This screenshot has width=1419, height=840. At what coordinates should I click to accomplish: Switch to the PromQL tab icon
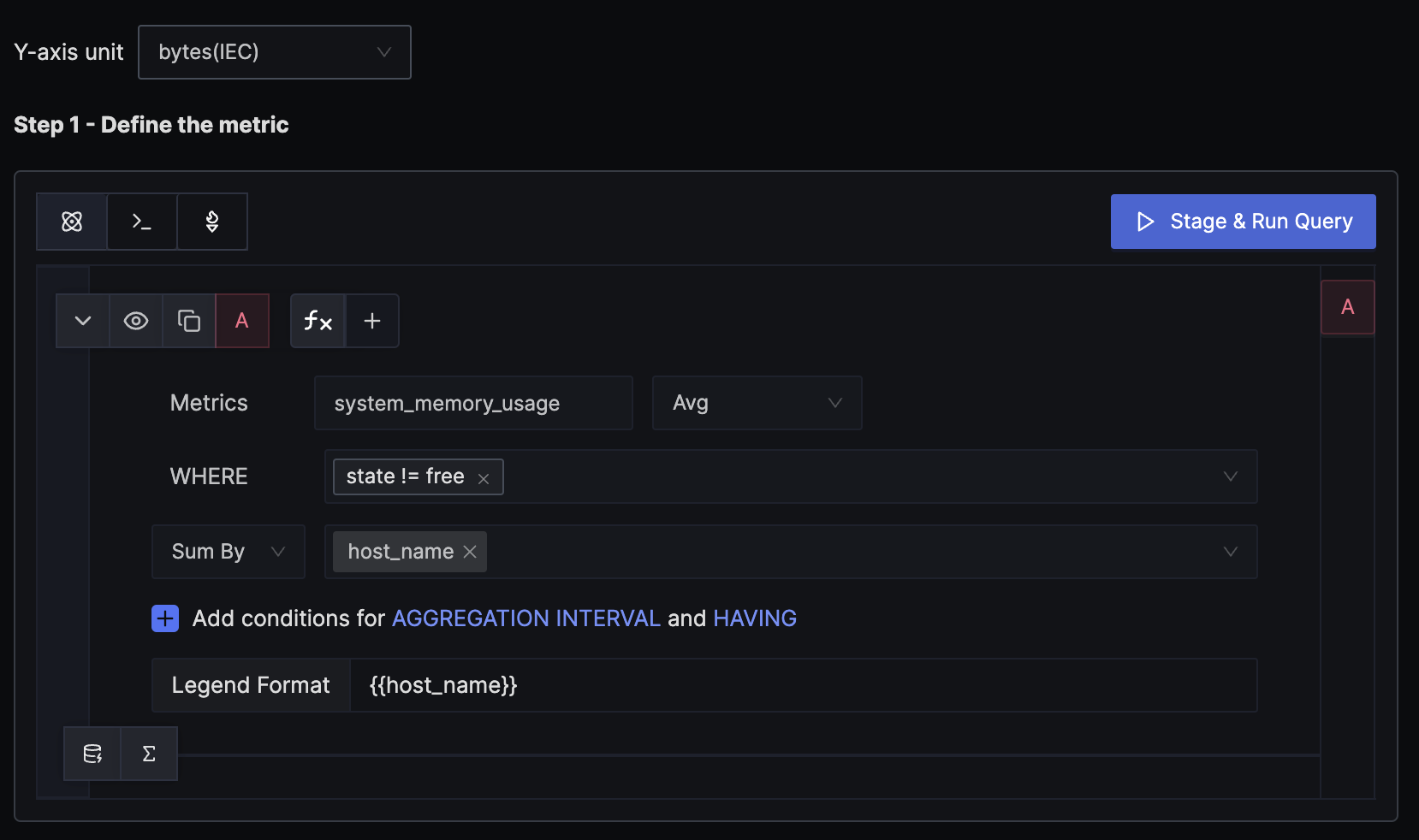[212, 222]
